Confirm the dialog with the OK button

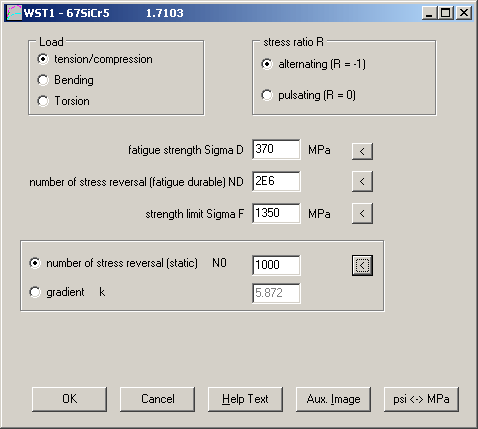[69, 399]
